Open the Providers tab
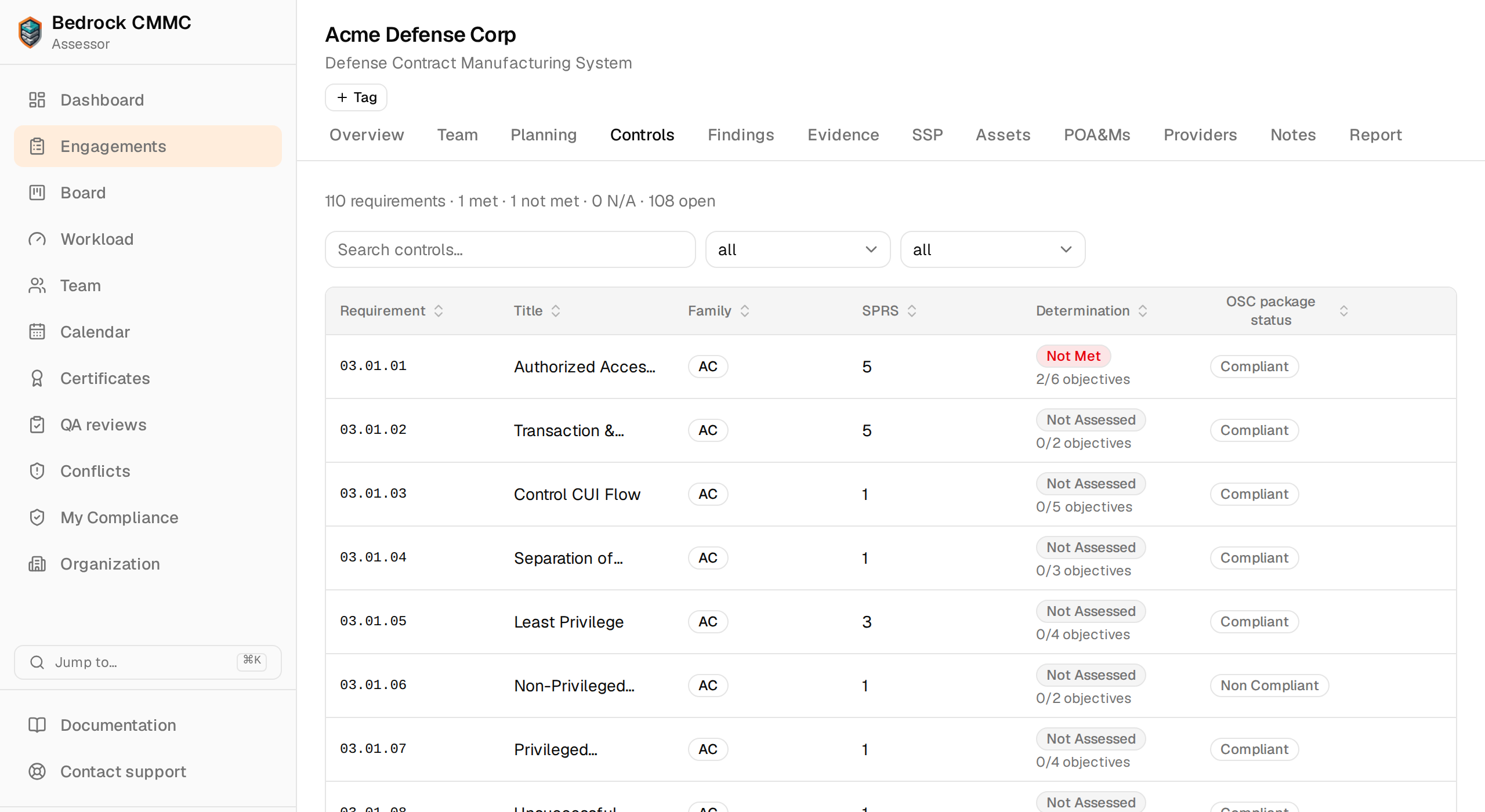The height and width of the screenshot is (812, 1485). (1200, 135)
